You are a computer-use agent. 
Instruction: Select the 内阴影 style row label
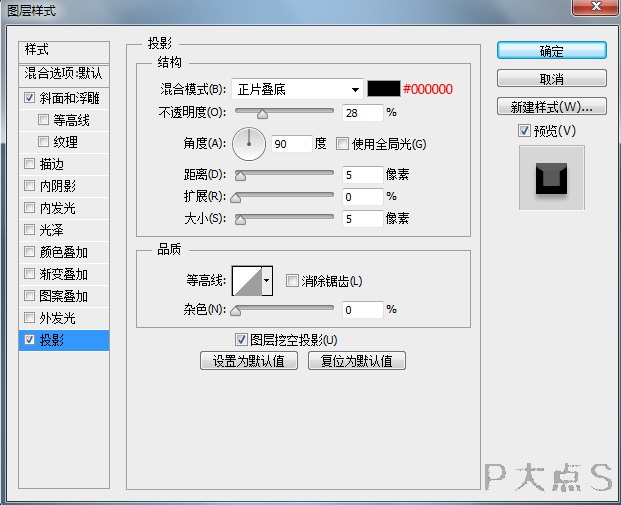(57, 186)
